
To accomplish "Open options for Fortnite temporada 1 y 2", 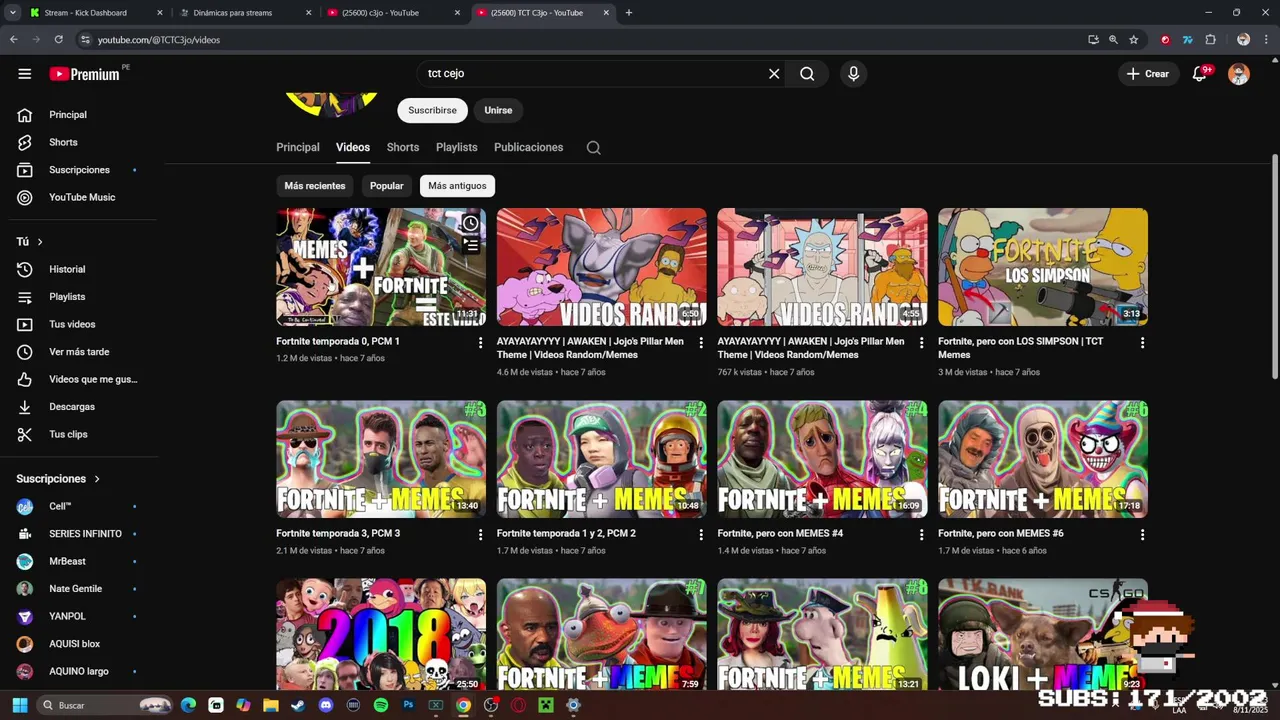I will (701, 535).
